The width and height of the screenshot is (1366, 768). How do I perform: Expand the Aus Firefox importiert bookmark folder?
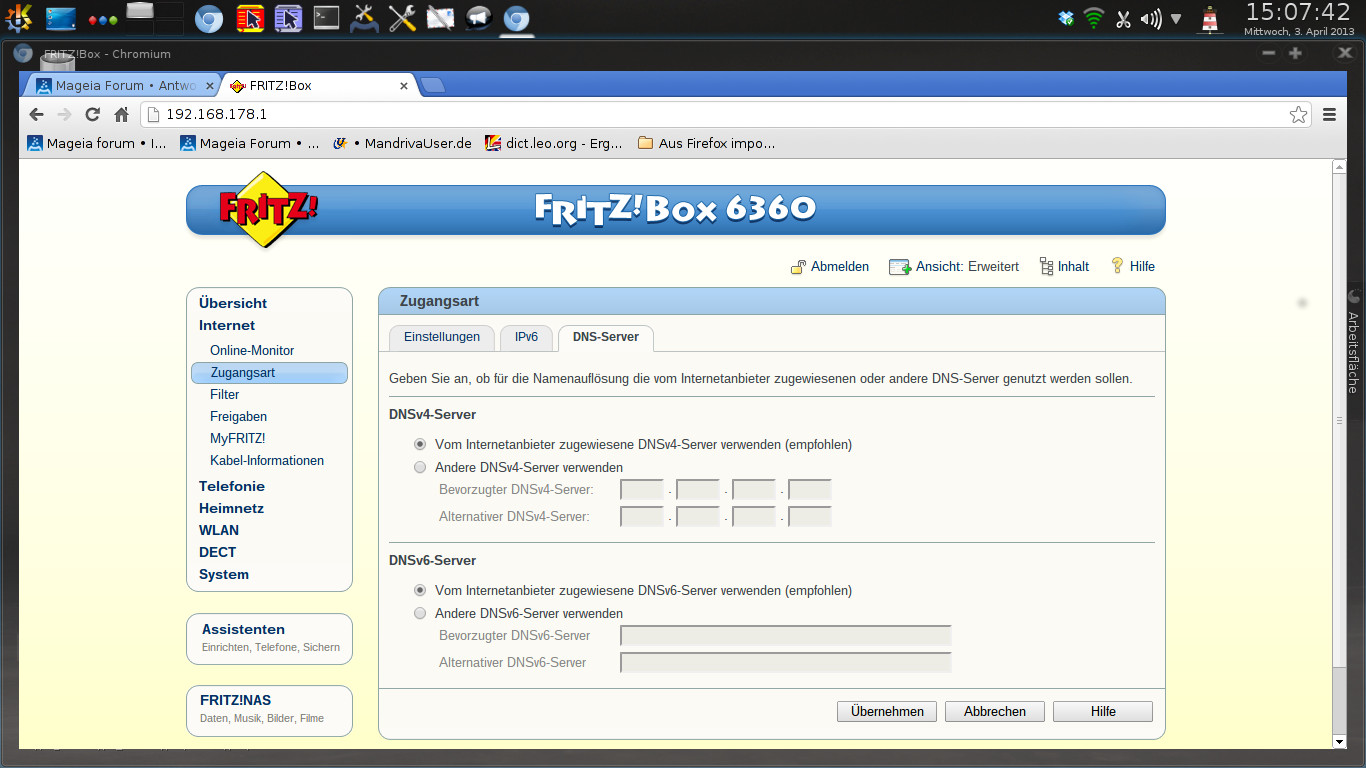pyautogui.click(x=706, y=143)
